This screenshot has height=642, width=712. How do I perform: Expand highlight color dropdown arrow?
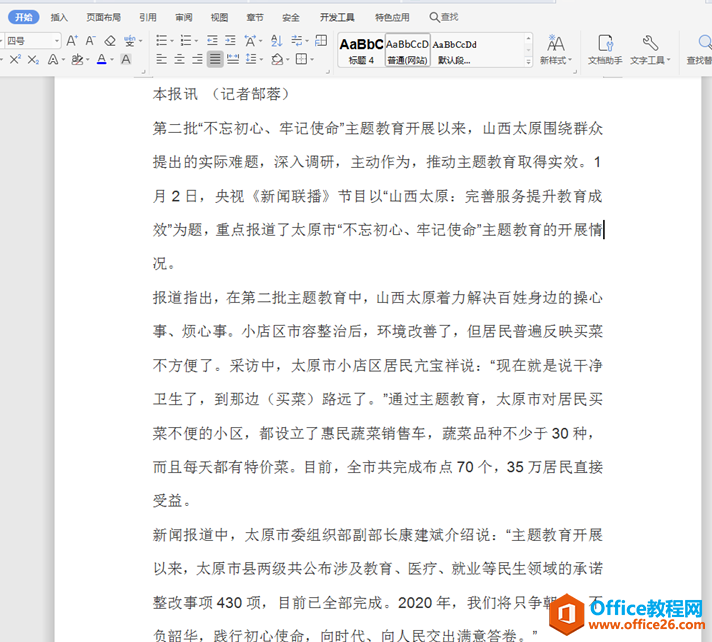[x=88, y=60]
